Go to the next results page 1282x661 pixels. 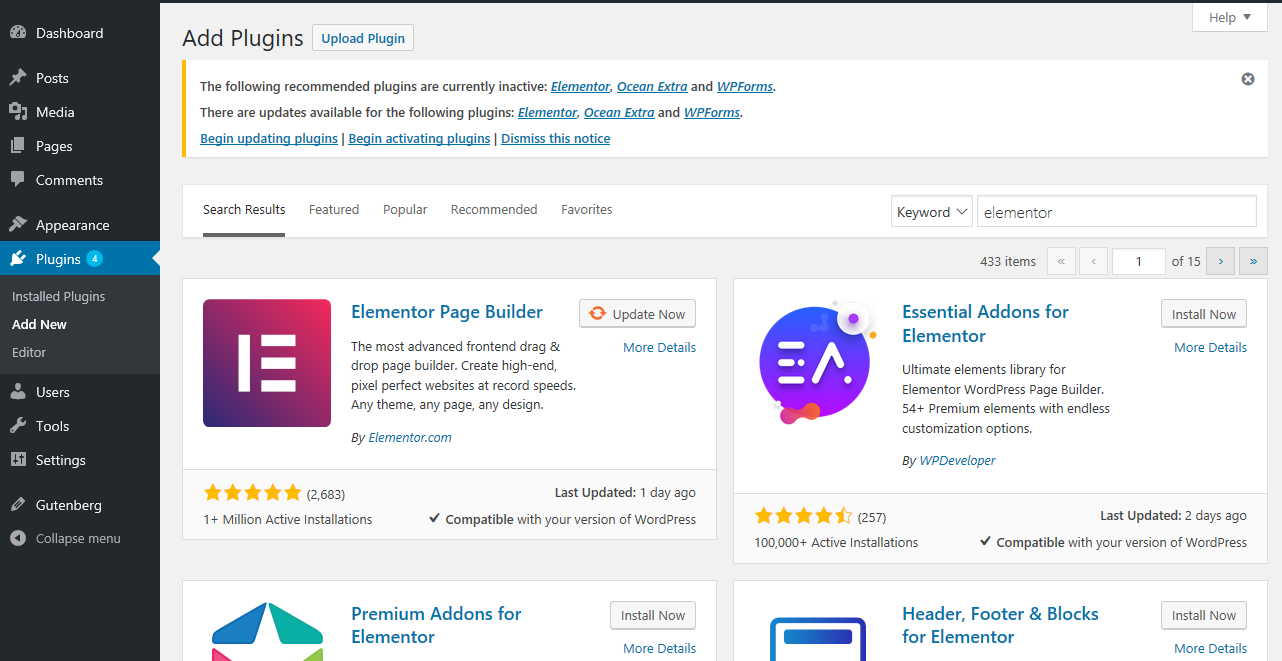(x=1220, y=261)
